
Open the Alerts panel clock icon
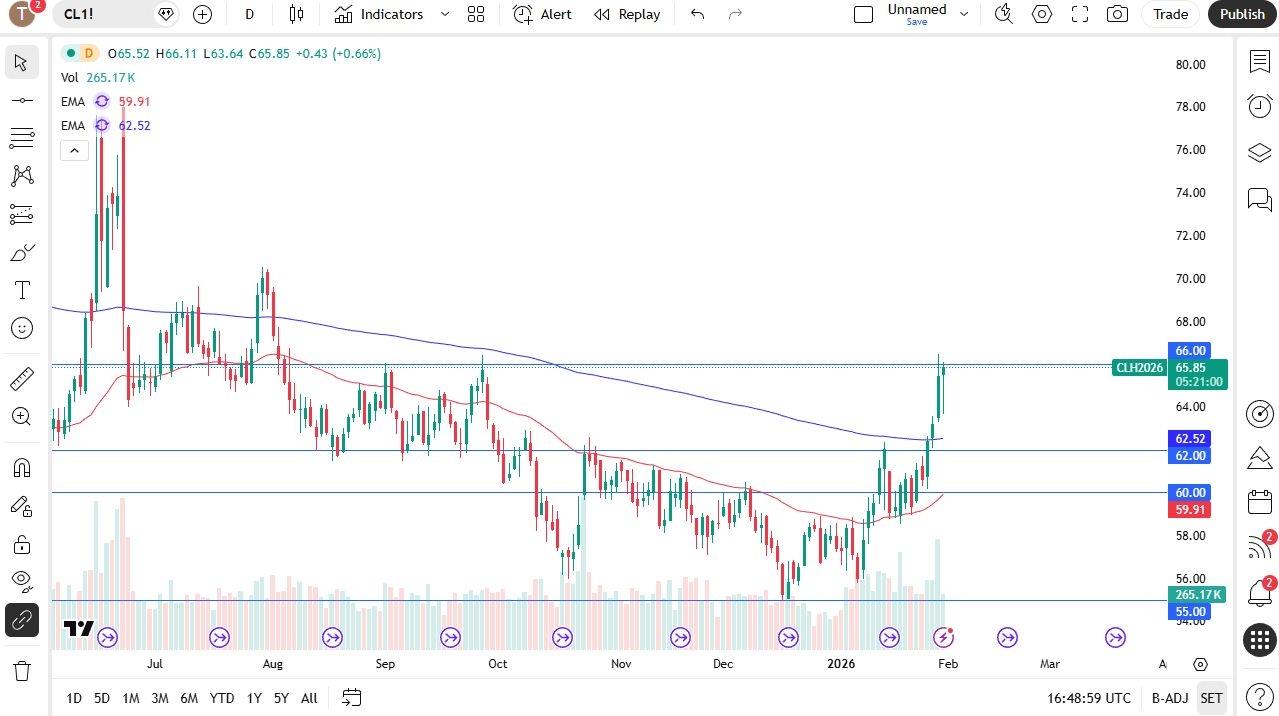(x=1259, y=105)
